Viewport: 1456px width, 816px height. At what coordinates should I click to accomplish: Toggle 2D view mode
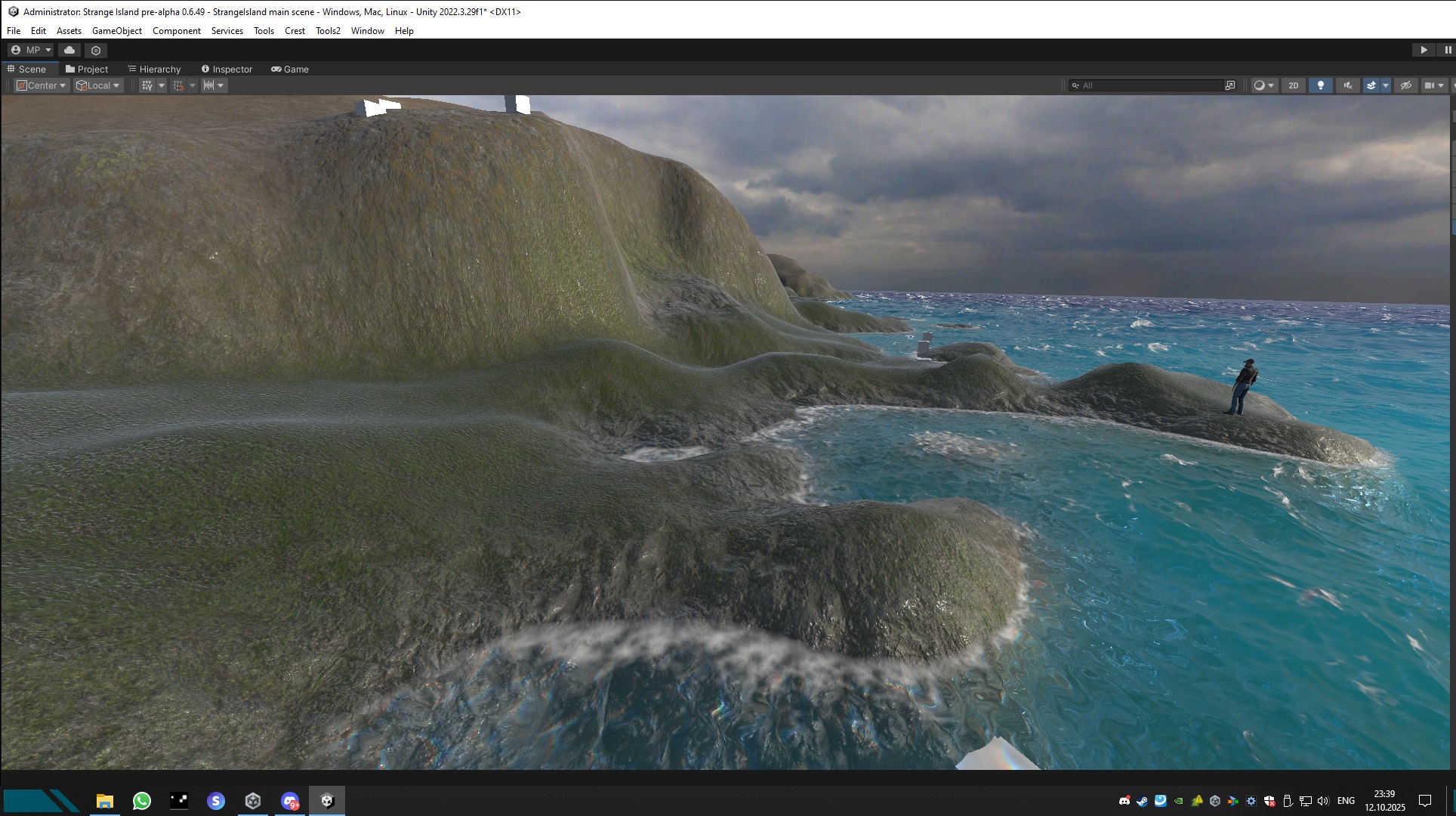pyautogui.click(x=1294, y=85)
